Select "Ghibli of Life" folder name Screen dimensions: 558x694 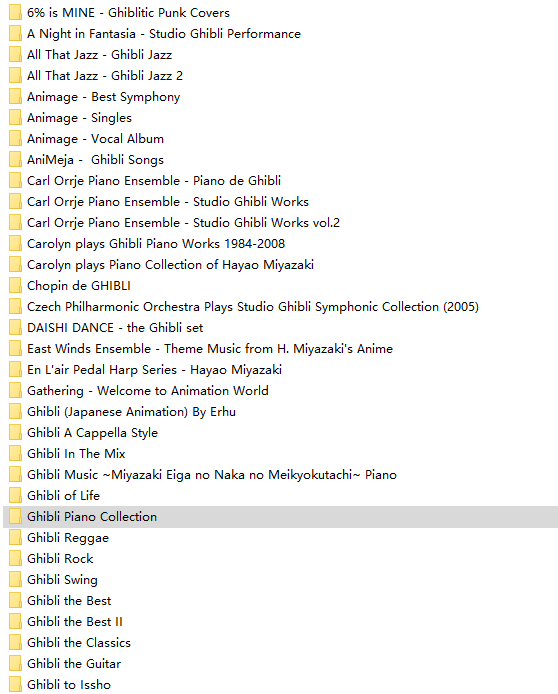pyautogui.click(x=64, y=496)
